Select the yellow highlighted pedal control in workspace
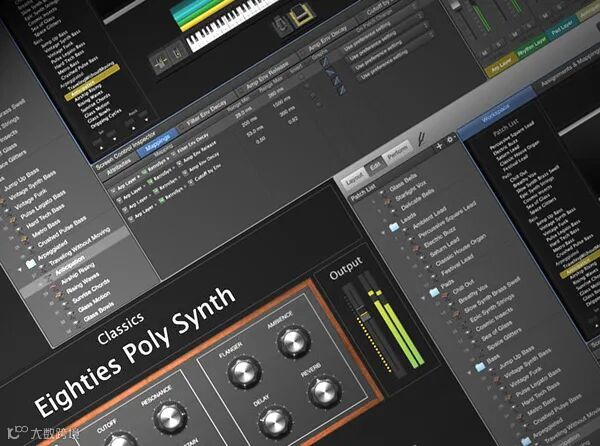 [x=302, y=15]
